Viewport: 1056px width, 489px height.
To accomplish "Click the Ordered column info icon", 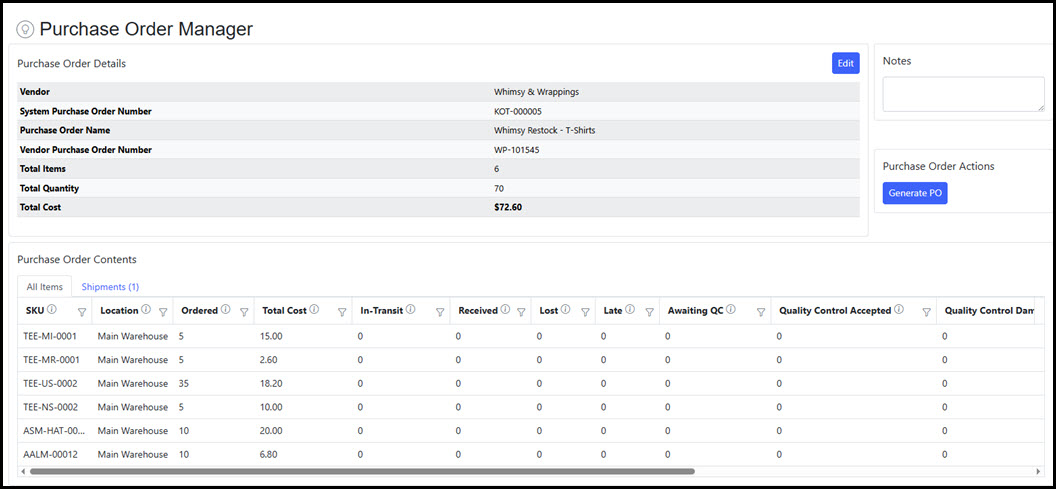I will click(225, 310).
